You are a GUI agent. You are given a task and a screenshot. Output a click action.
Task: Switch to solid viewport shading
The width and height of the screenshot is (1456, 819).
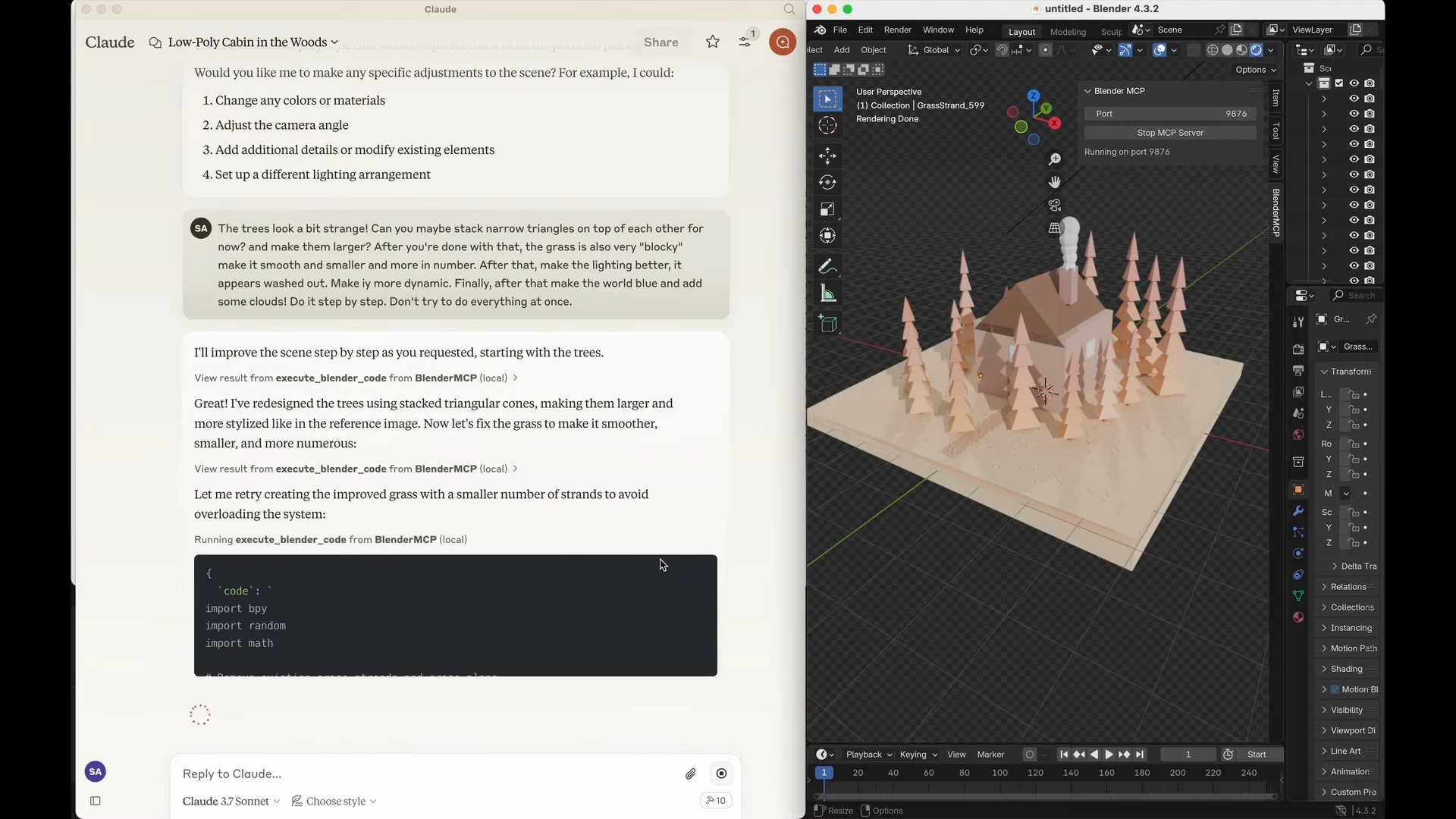1227,50
